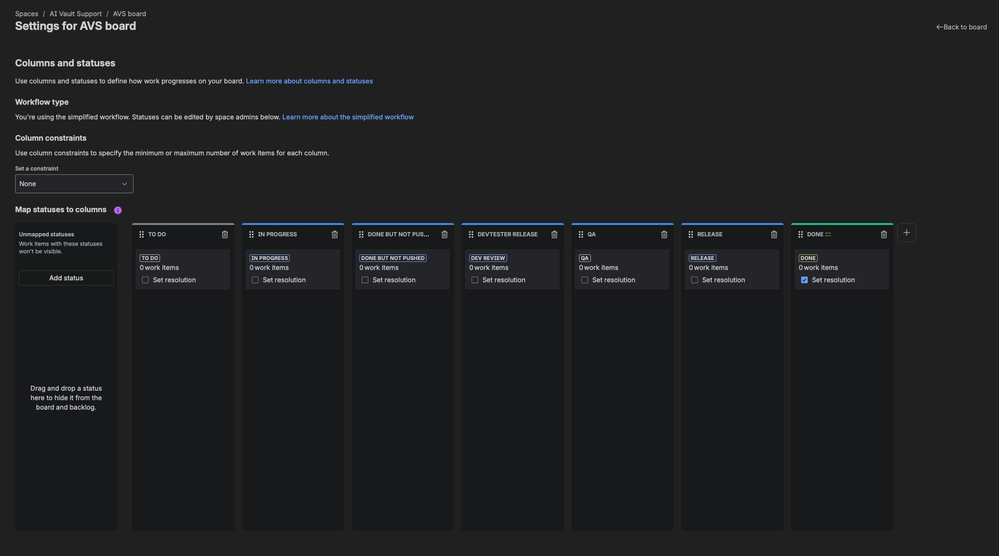Image resolution: width=999 pixels, height=556 pixels.
Task: Click the drag and drop hint text
Action: click(x=66, y=397)
